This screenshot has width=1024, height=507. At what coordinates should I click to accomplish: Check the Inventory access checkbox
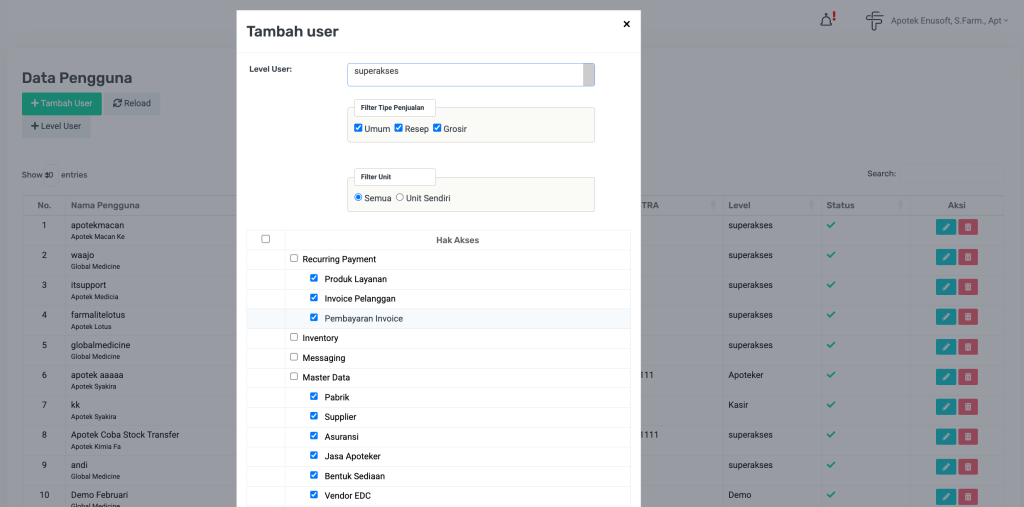[x=294, y=337]
